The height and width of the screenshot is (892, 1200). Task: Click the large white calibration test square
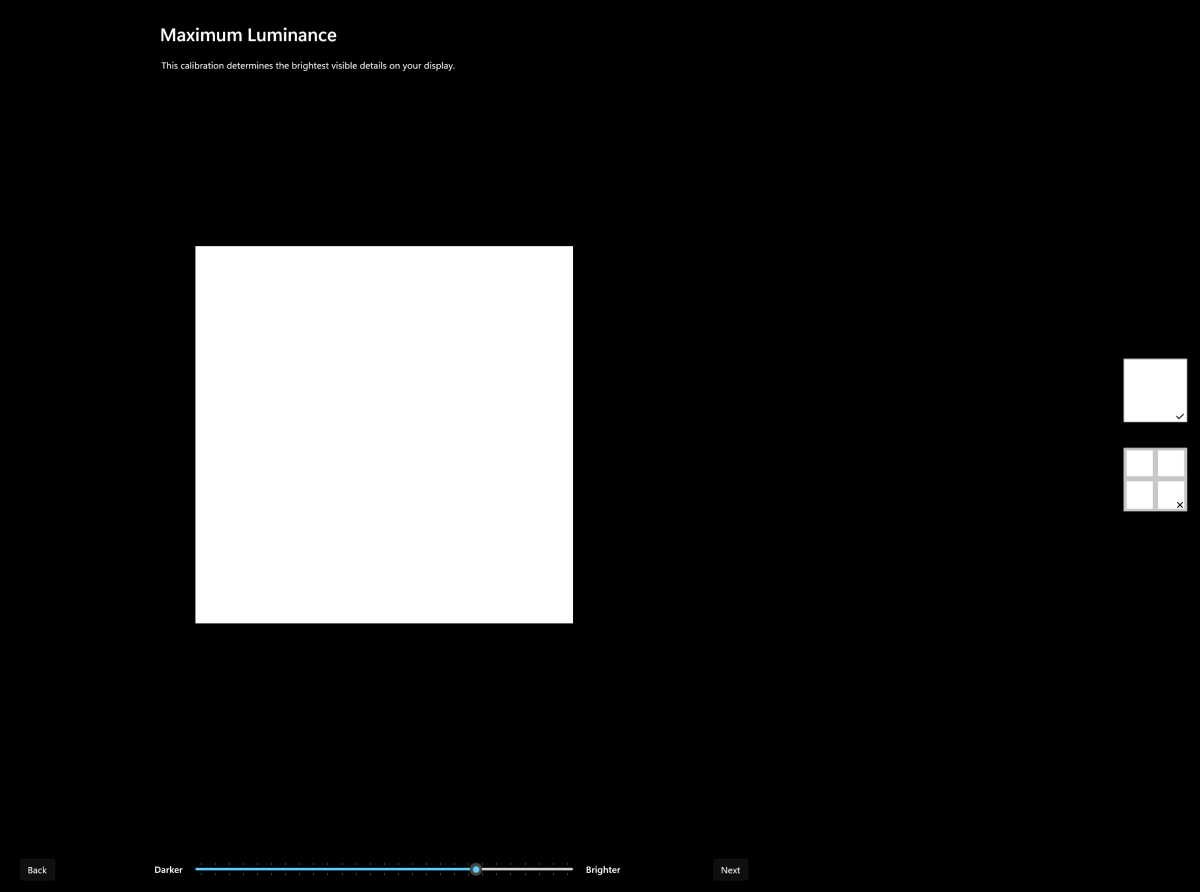point(384,434)
